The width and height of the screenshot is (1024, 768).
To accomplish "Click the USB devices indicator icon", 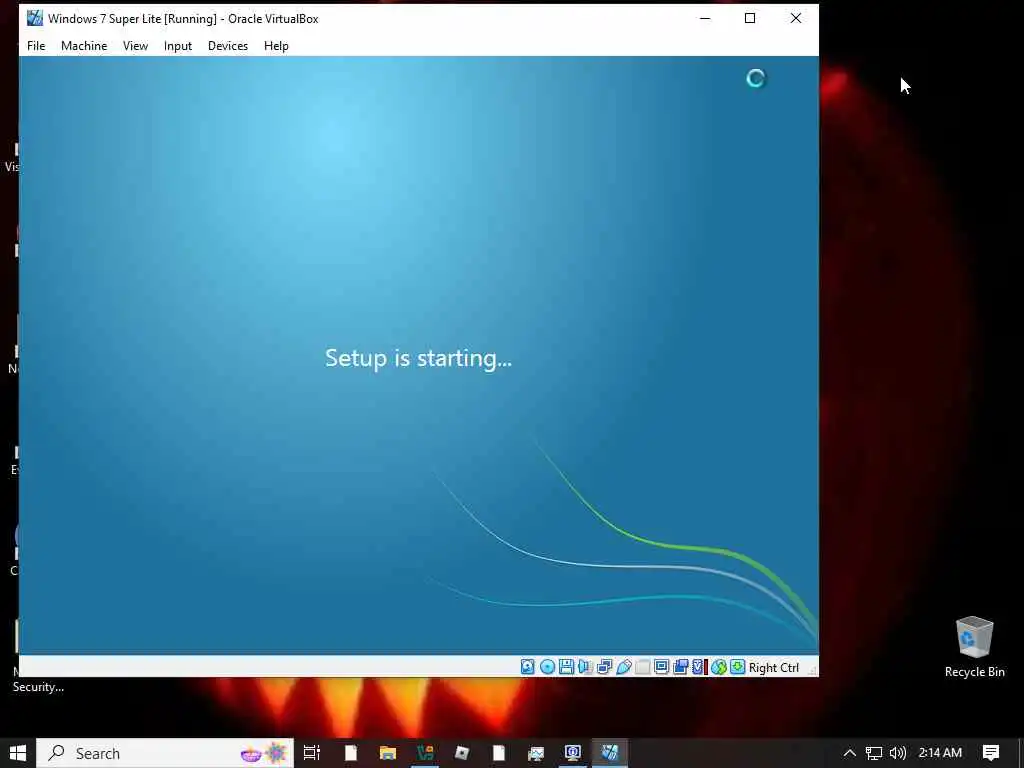I will 624,667.
